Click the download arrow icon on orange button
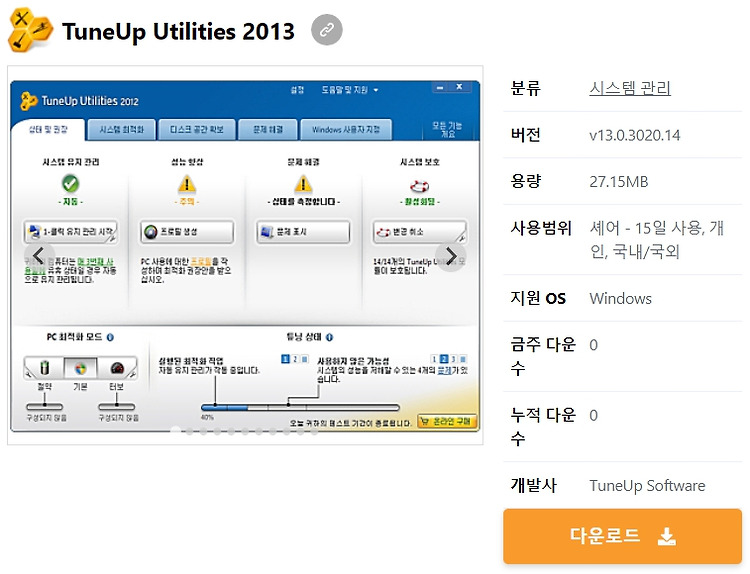Viewport: 750px width, 574px height. (x=667, y=536)
